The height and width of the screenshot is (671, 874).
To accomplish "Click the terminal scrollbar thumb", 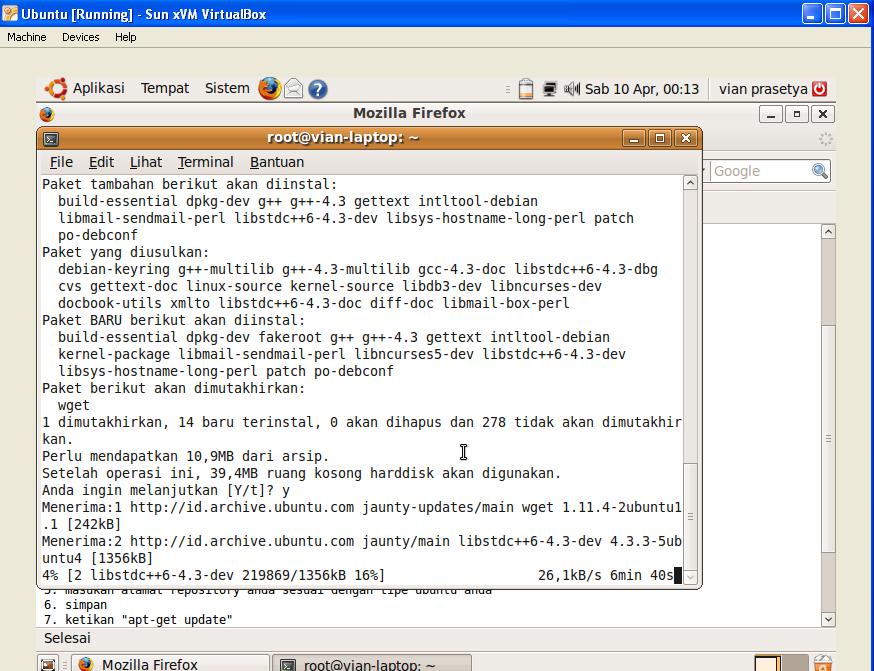I will point(690,516).
